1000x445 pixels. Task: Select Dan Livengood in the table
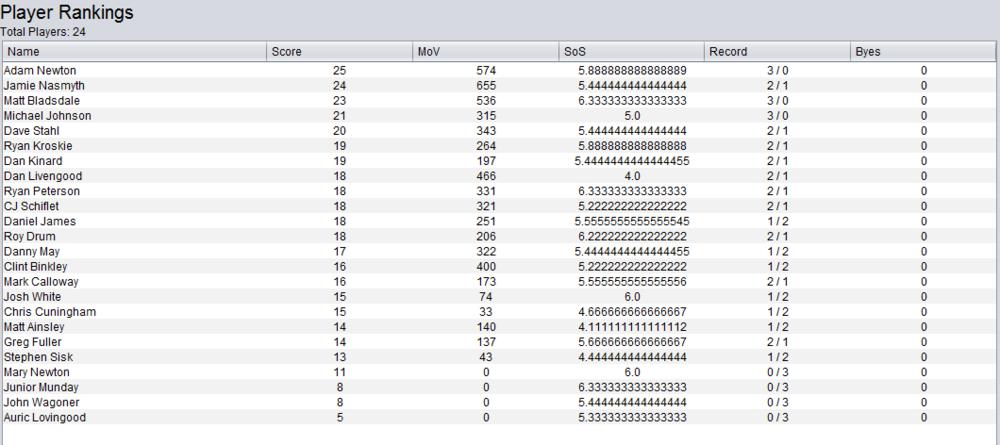(43, 176)
